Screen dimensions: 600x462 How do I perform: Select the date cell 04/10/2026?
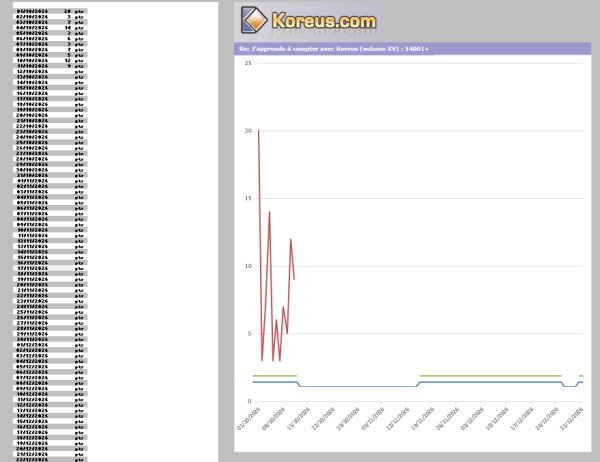coord(32,28)
